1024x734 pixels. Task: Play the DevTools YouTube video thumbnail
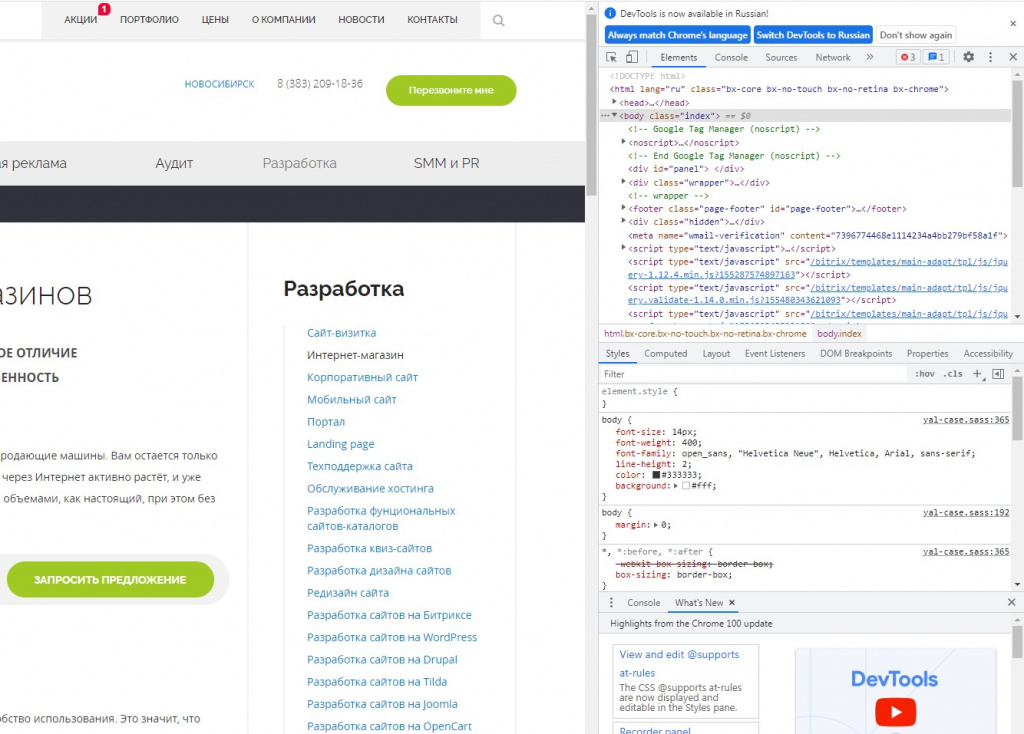[895, 711]
